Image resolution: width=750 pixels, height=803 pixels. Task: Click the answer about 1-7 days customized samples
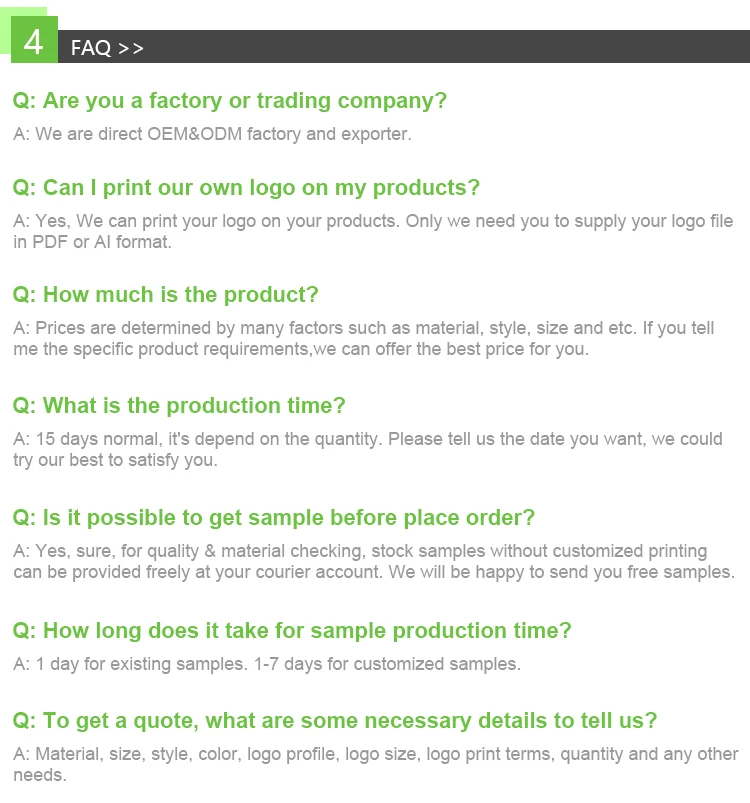(267, 664)
